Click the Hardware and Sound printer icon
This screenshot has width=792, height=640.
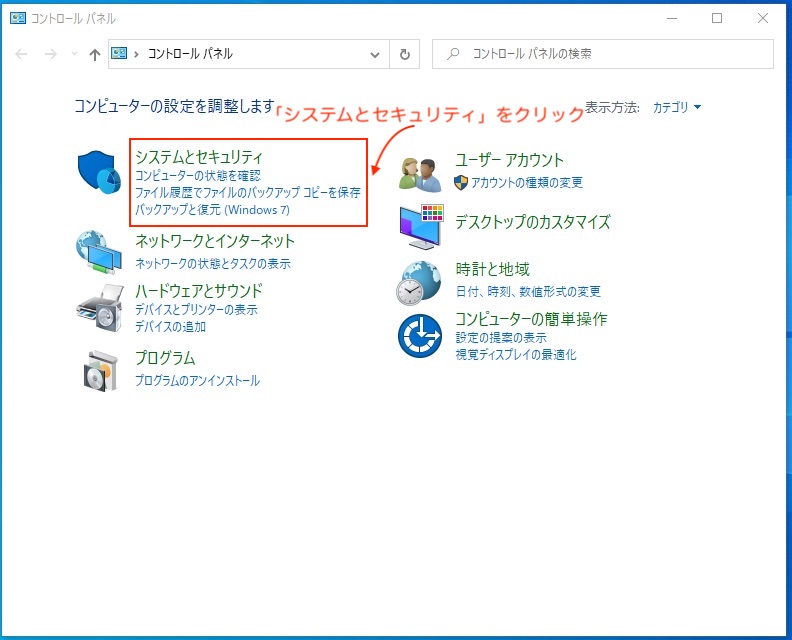pyautogui.click(x=101, y=308)
